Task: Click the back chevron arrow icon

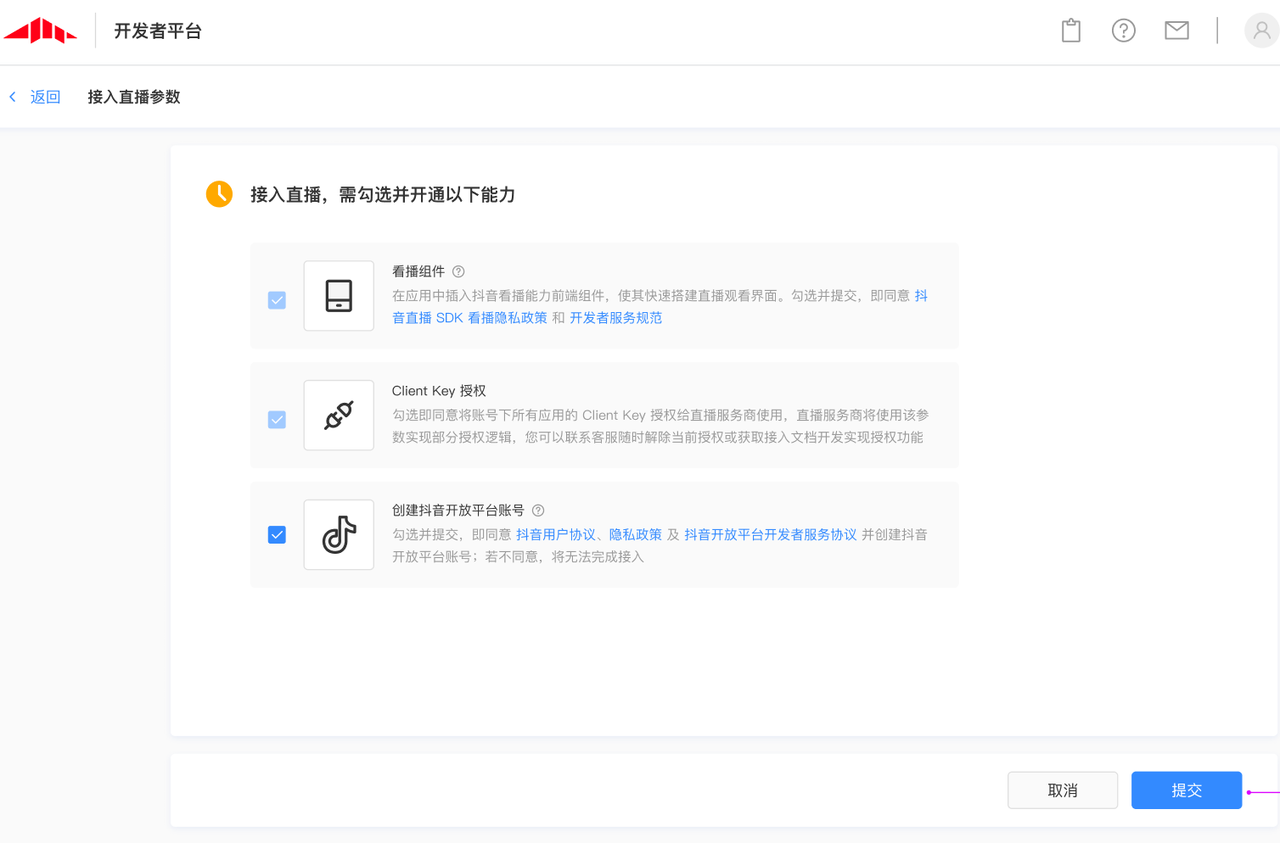Action: (13, 97)
